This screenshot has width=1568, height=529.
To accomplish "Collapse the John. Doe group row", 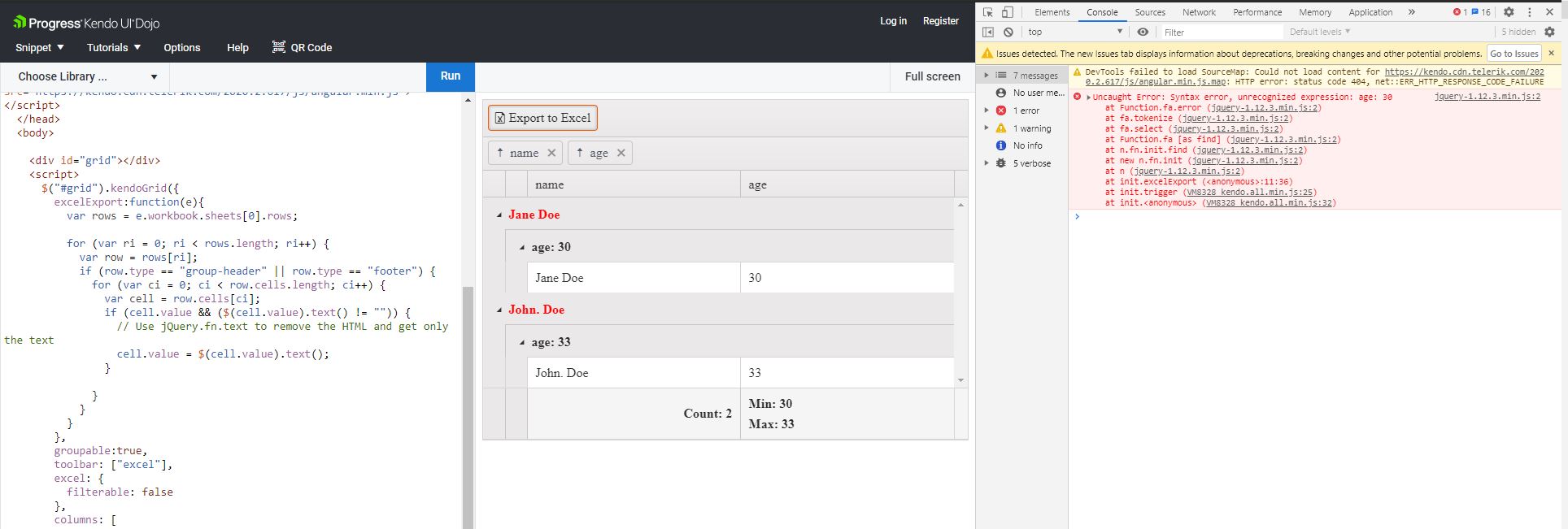I will 499,310.
